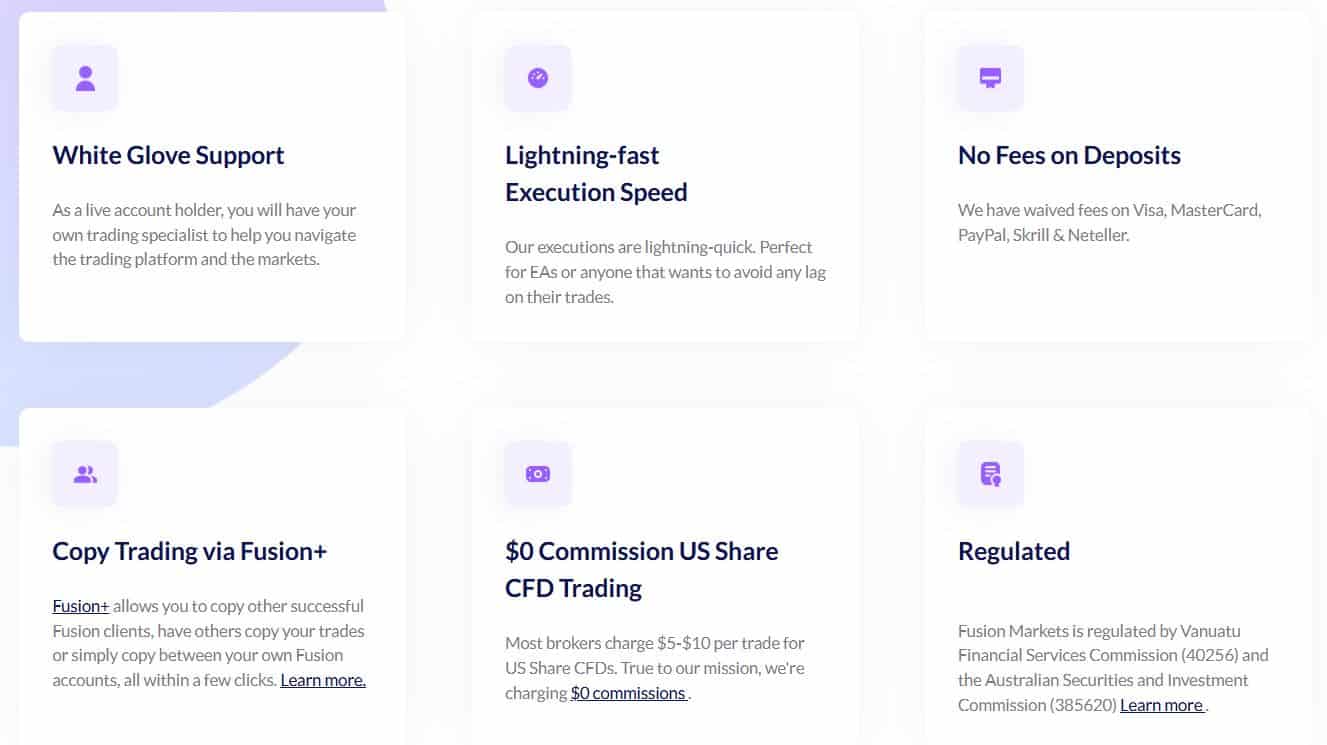
Task: Click the person icon above White Glove Support
Action: pos(85,78)
